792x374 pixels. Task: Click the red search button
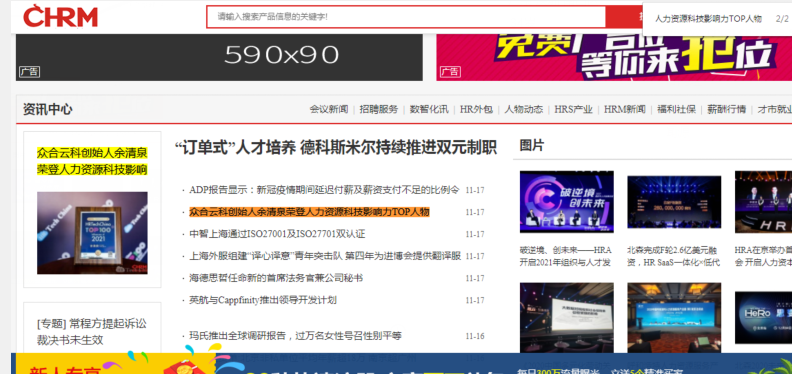tap(624, 17)
